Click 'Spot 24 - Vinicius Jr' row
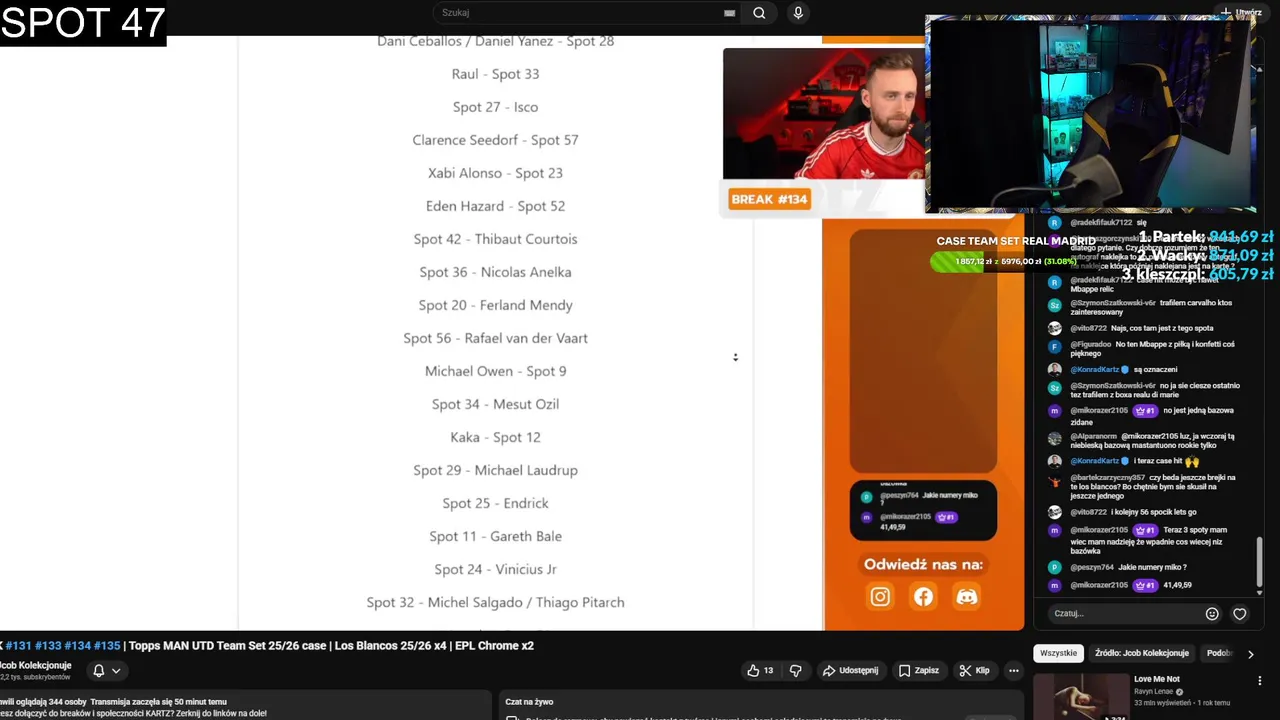This screenshot has width=1280, height=720. [495, 569]
